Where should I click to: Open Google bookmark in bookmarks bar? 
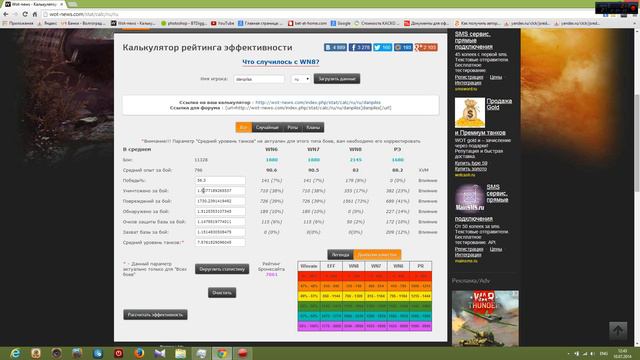[x=340, y=24]
